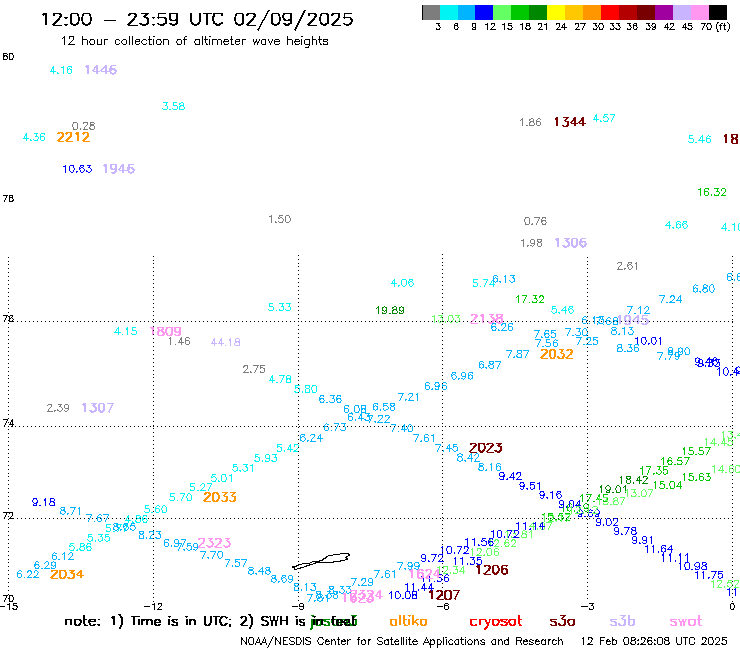Click the altika pass time 2032
Viewport: 740px width, 650px height.
tap(556, 354)
